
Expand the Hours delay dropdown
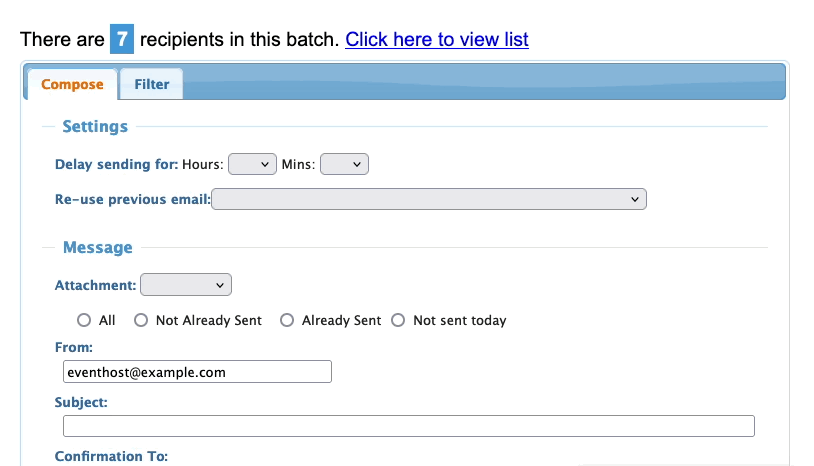pos(252,164)
